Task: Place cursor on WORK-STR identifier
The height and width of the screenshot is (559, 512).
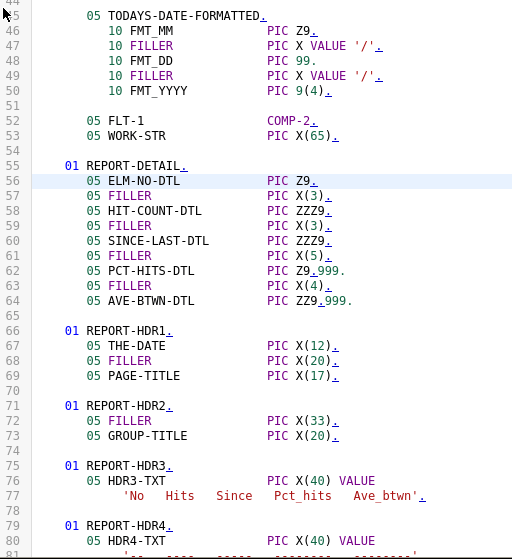Action: coord(137,136)
